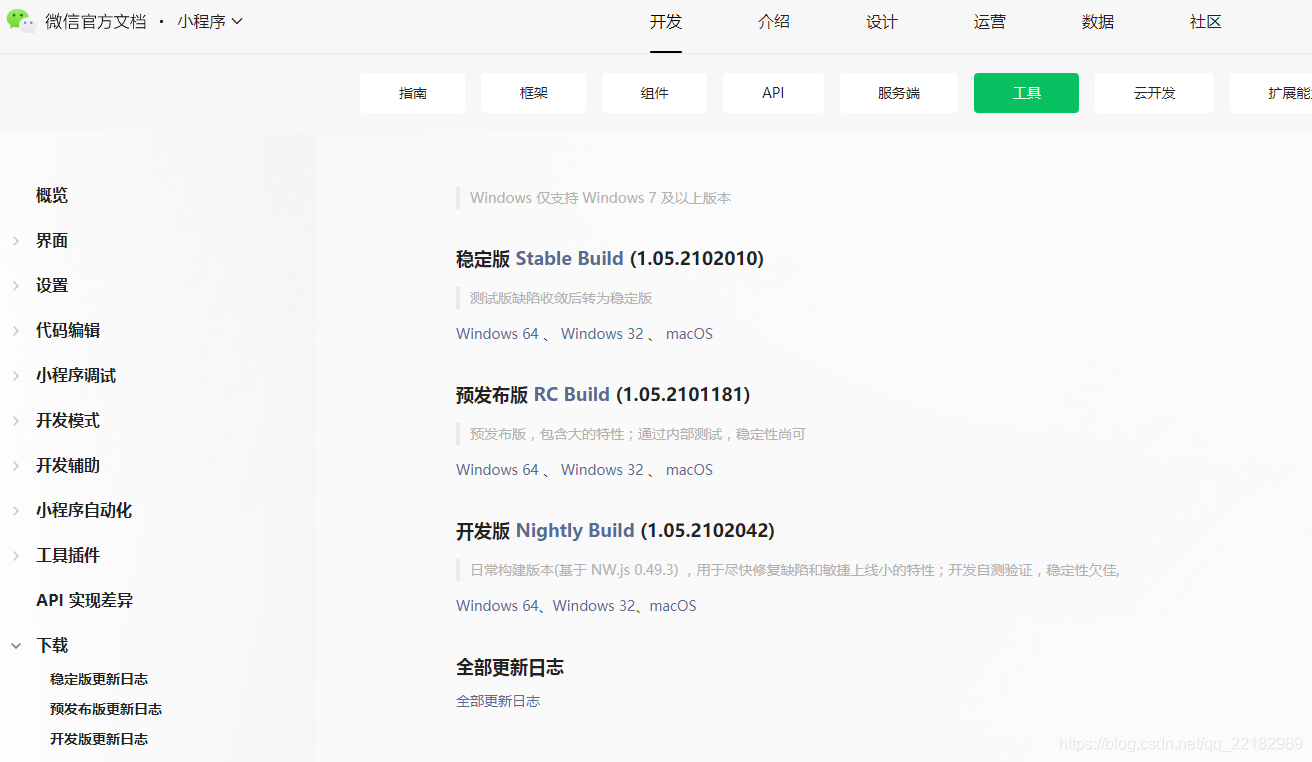Image resolution: width=1312 pixels, height=762 pixels.
Task: Select the 数据 top navigation tab
Action: point(1098,22)
